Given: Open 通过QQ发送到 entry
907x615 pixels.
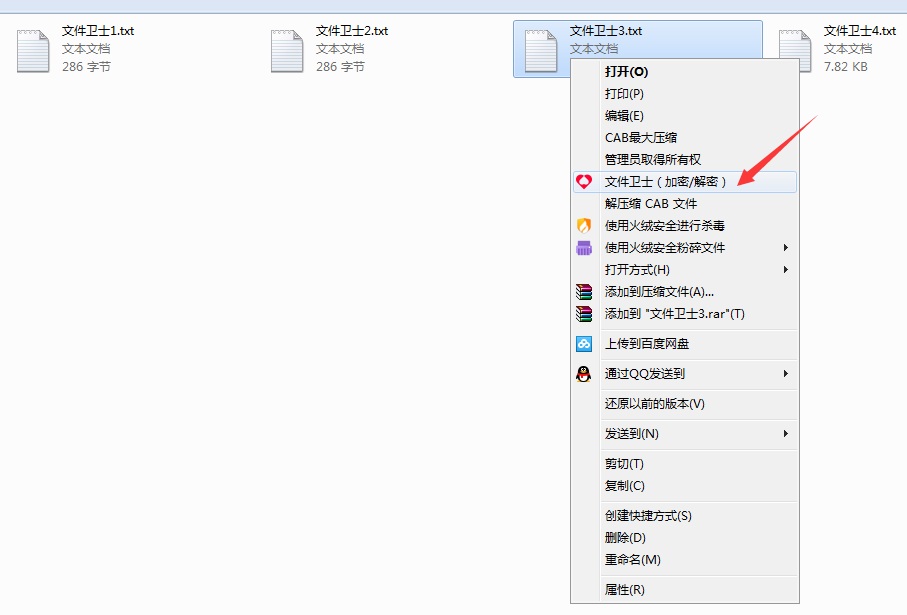Looking at the screenshot, I should [x=684, y=374].
